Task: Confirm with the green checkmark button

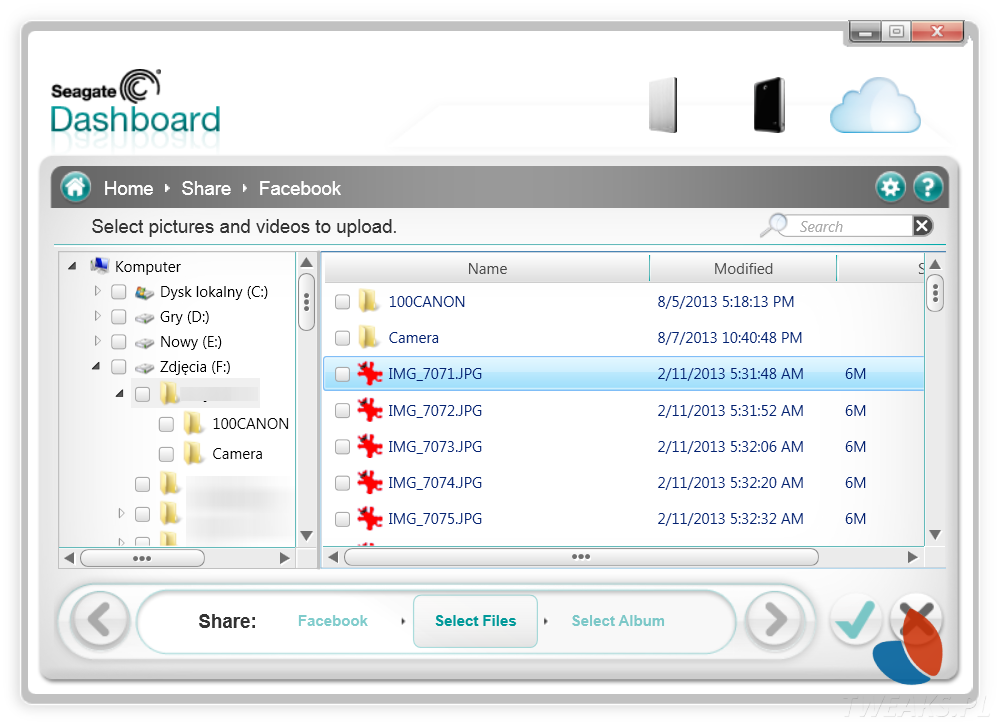Action: [855, 620]
